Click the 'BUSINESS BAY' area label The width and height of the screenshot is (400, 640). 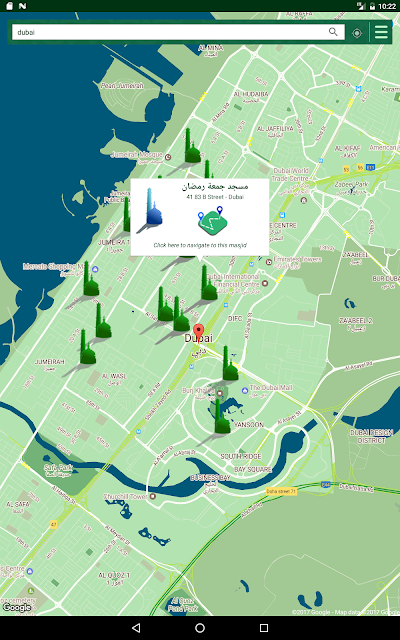[x=210, y=477]
